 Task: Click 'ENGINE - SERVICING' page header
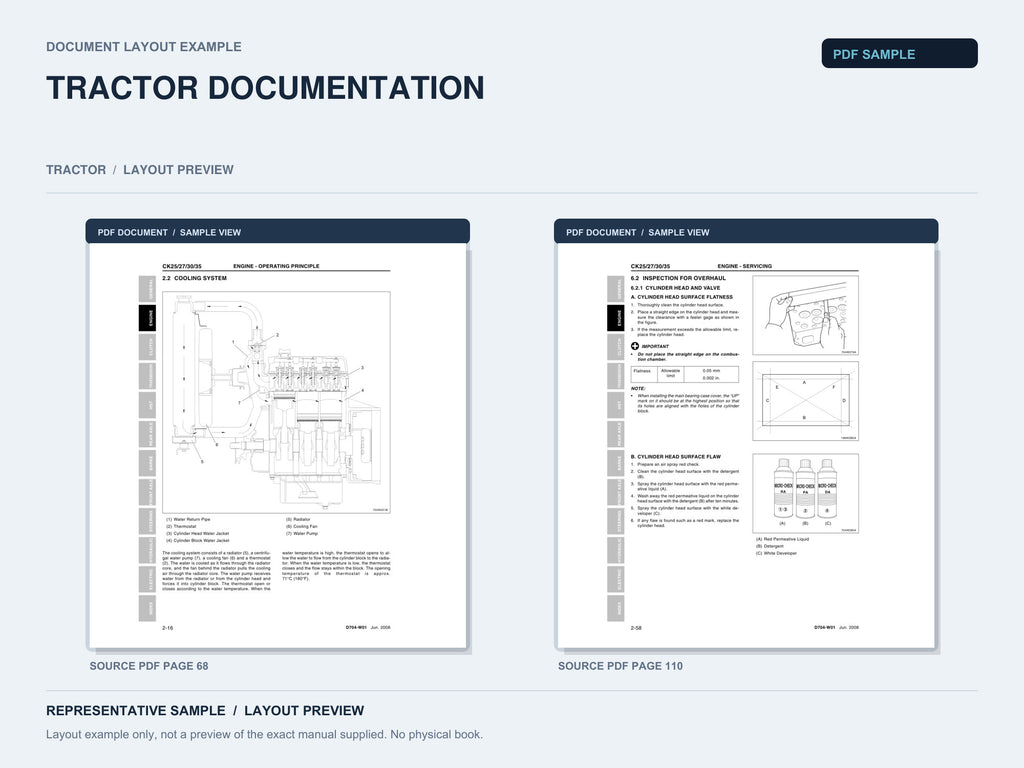[744, 266]
